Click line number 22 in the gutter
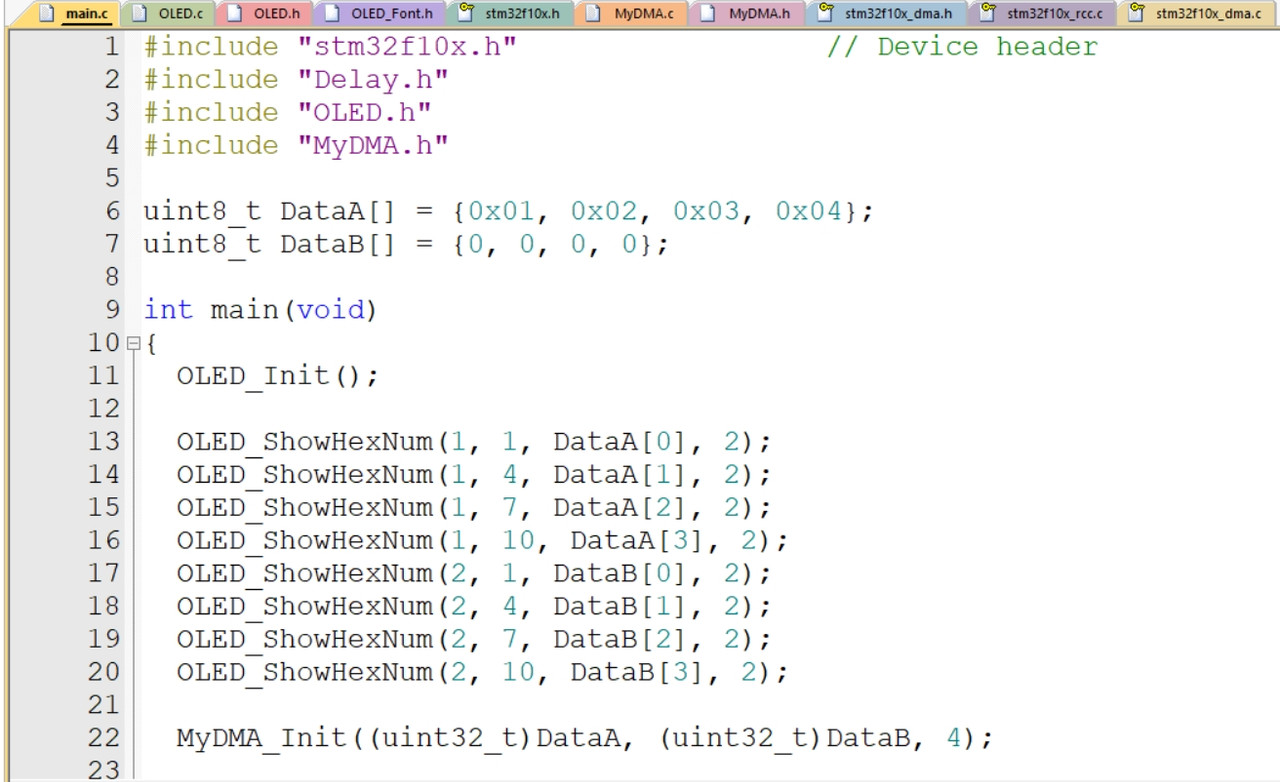This screenshot has width=1280, height=782. point(103,738)
